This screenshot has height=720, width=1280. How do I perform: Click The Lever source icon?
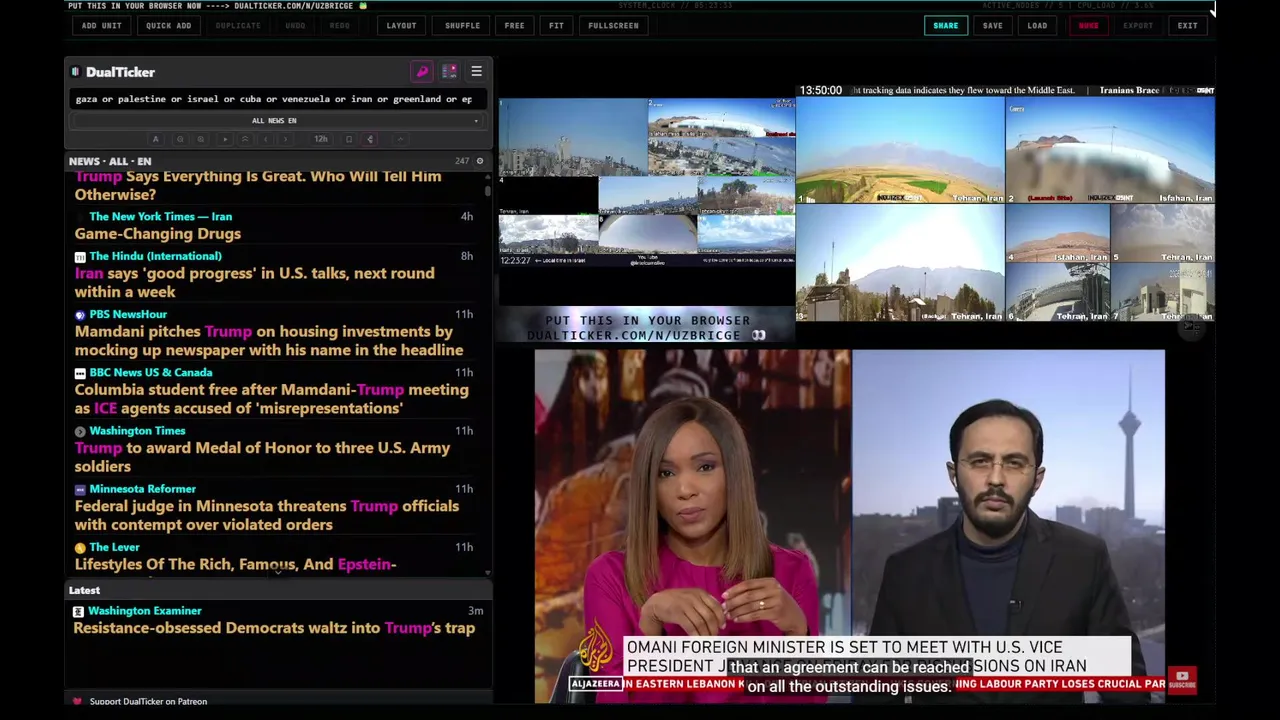click(x=80, y=548)
